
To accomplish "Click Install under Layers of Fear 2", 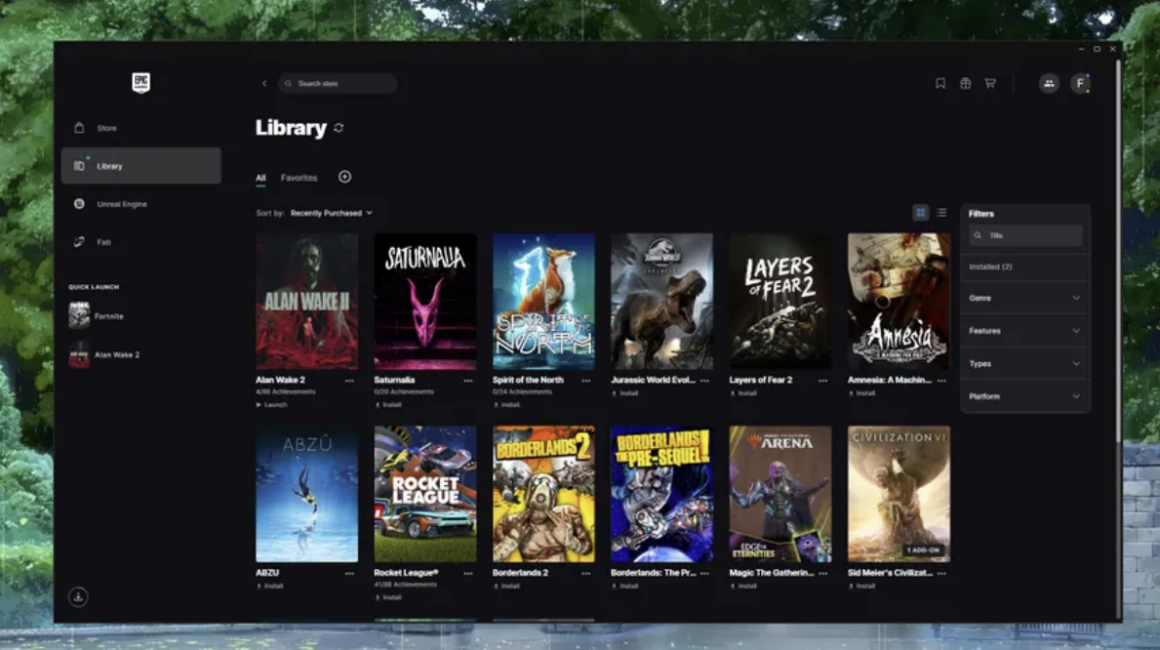I will click(743, 393).
